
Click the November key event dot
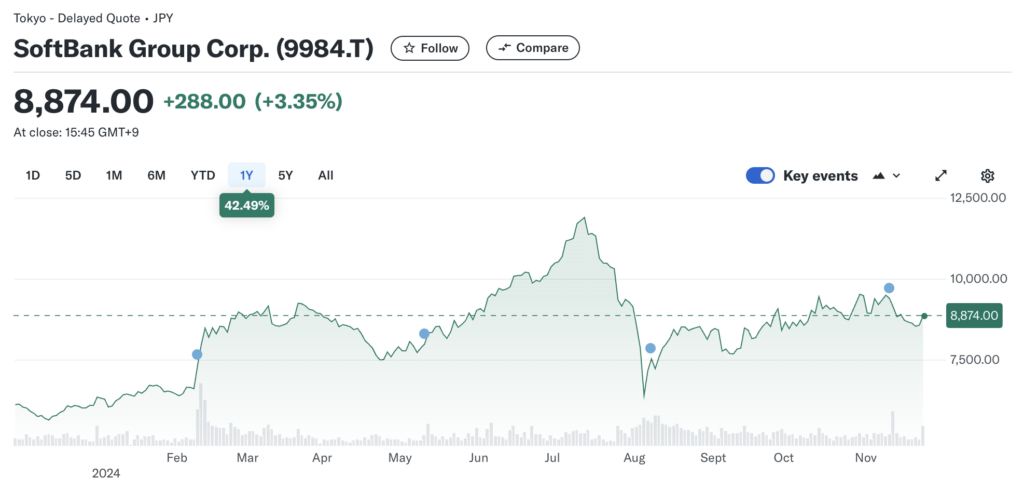click(x=889, y=288)
